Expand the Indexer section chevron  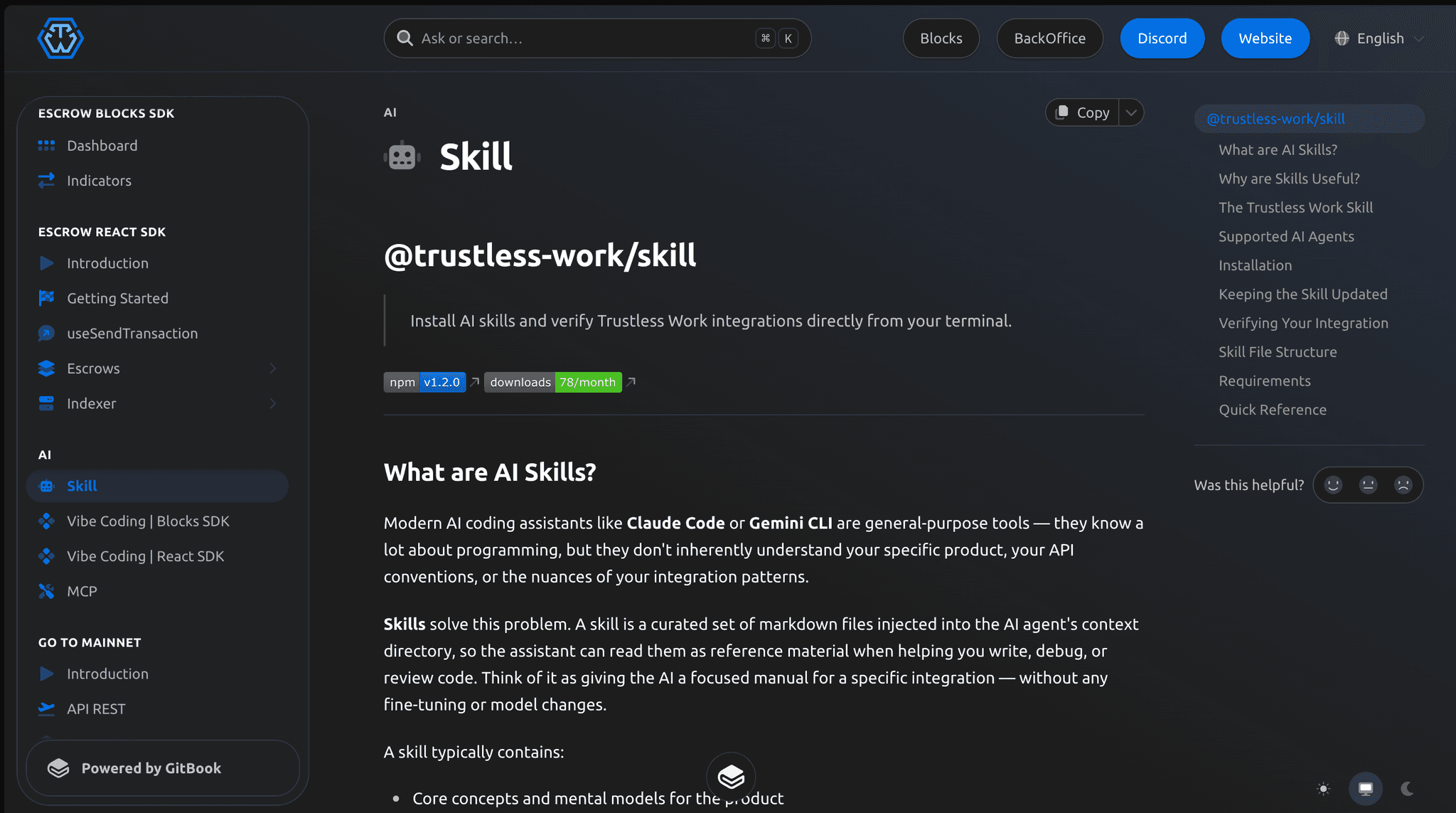273,403
